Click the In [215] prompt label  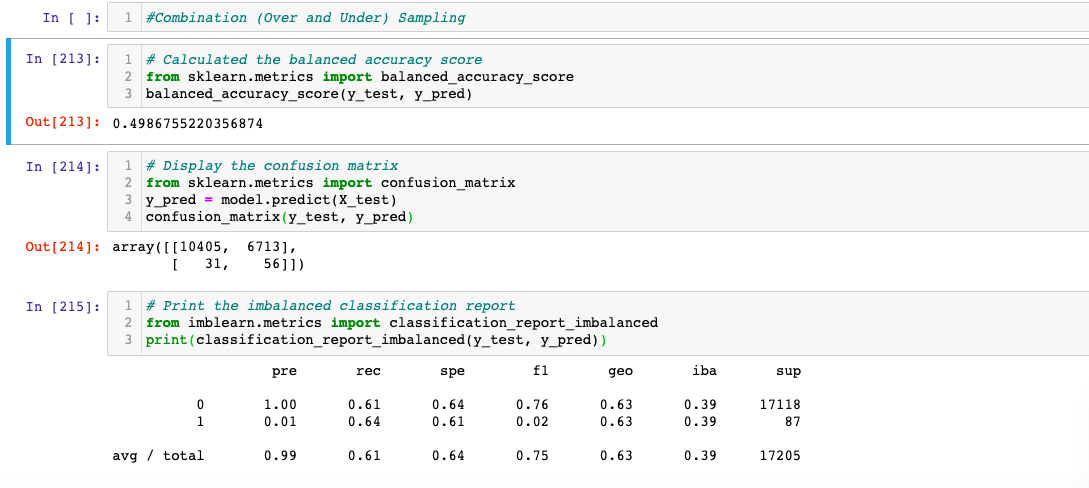(x=63, y=306)
